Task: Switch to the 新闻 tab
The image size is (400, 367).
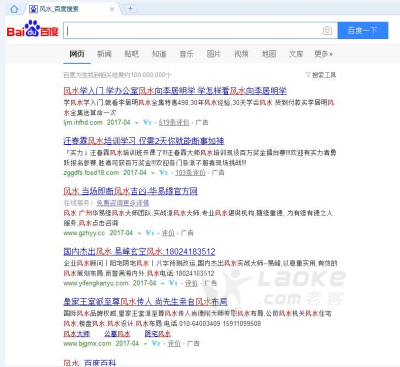Action: pos(104,54)
